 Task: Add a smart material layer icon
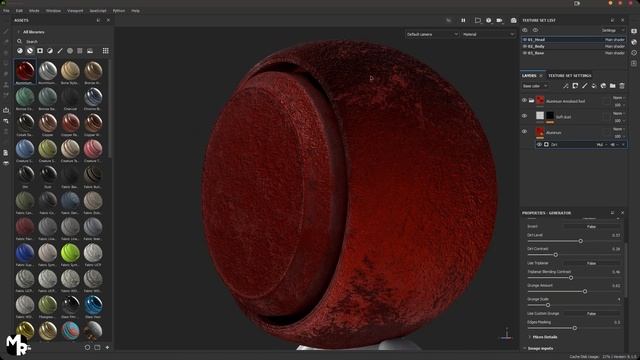(603, 86)
